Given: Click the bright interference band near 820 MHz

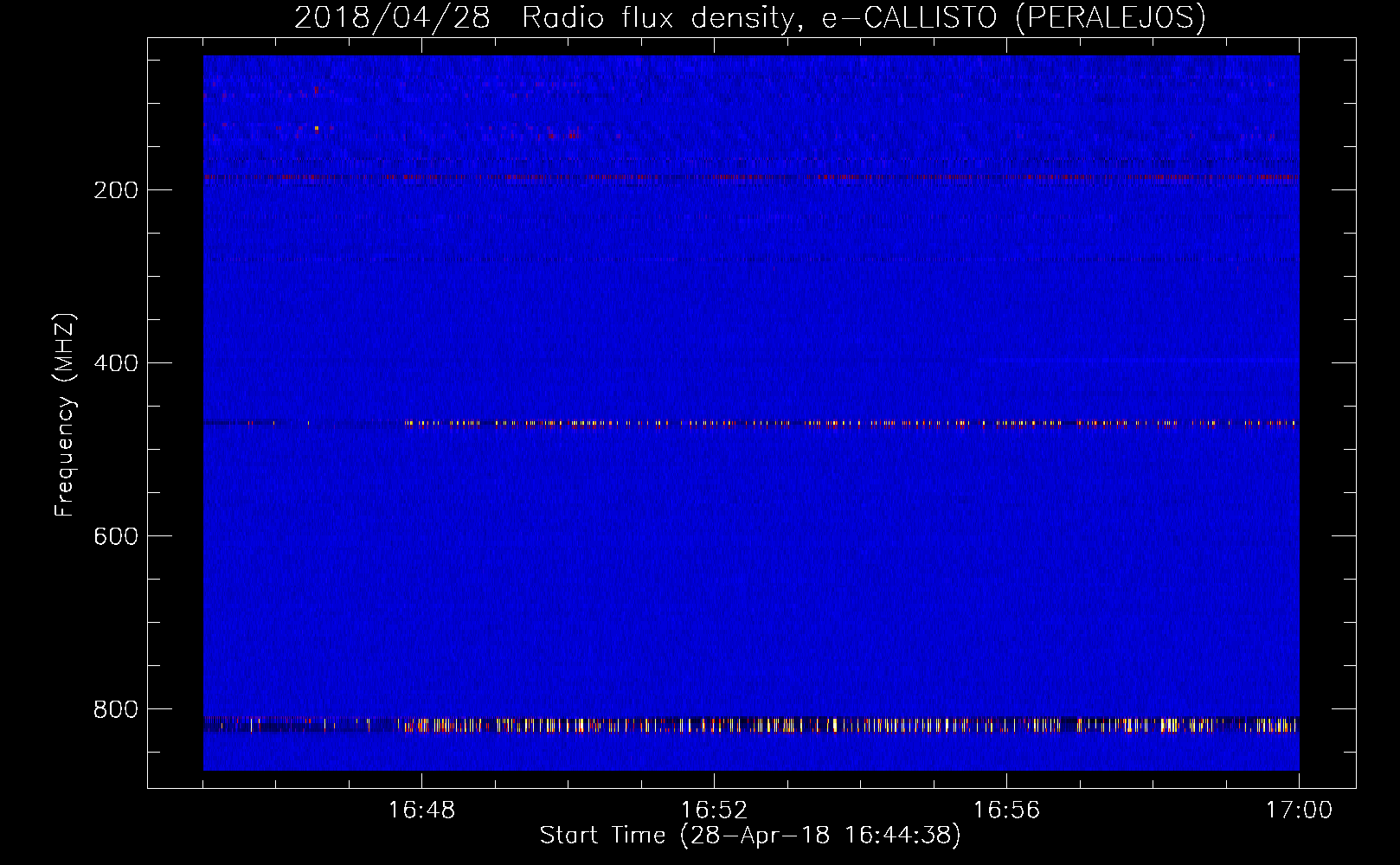Looking at the screenshot, I should point(751,725).
